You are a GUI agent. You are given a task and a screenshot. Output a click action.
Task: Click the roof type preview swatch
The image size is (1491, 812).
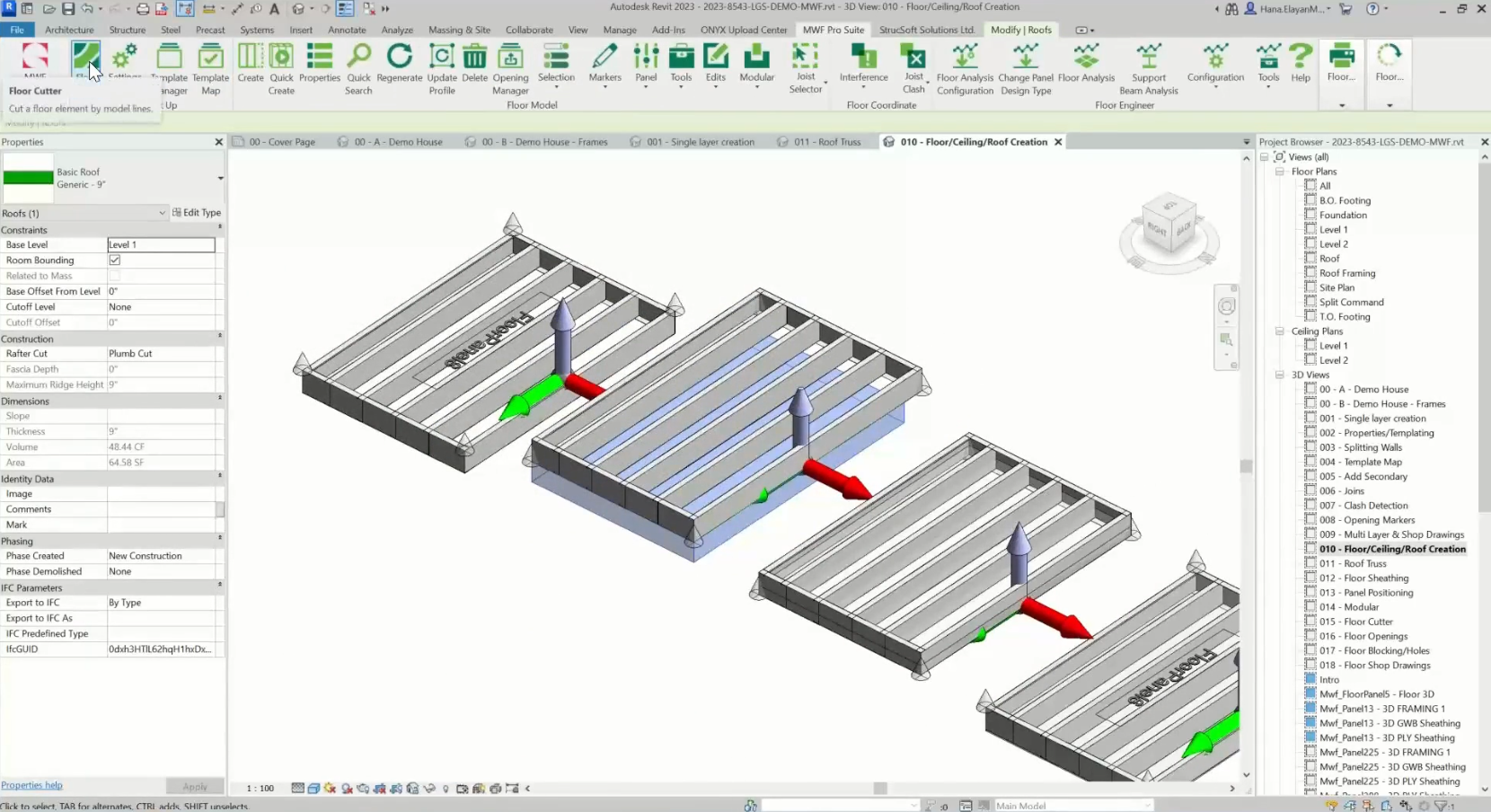(28, 176)
